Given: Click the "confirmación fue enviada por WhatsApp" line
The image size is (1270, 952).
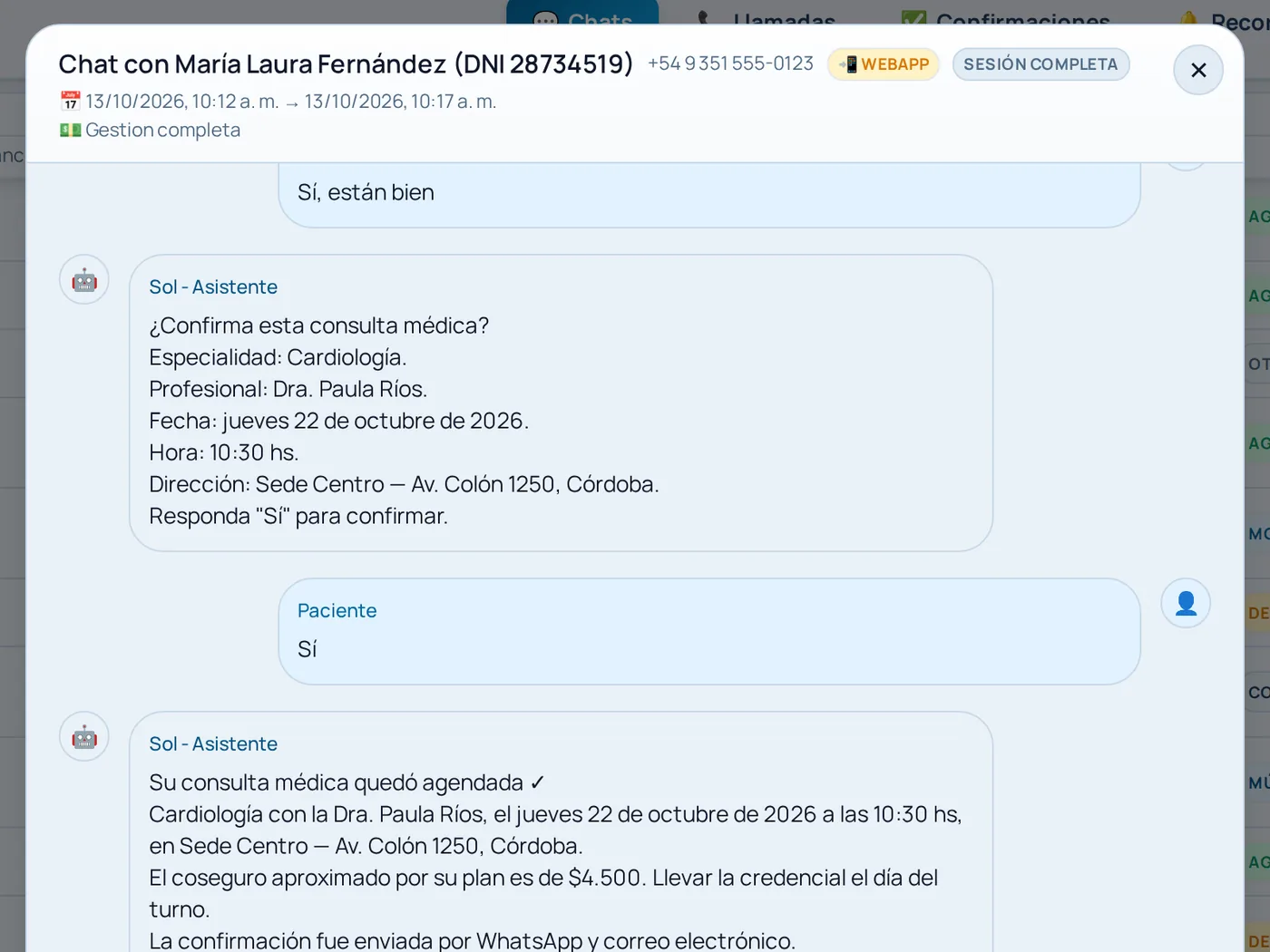Looking at the screenshot, I should pyautogui.click(x=473, y=940).
